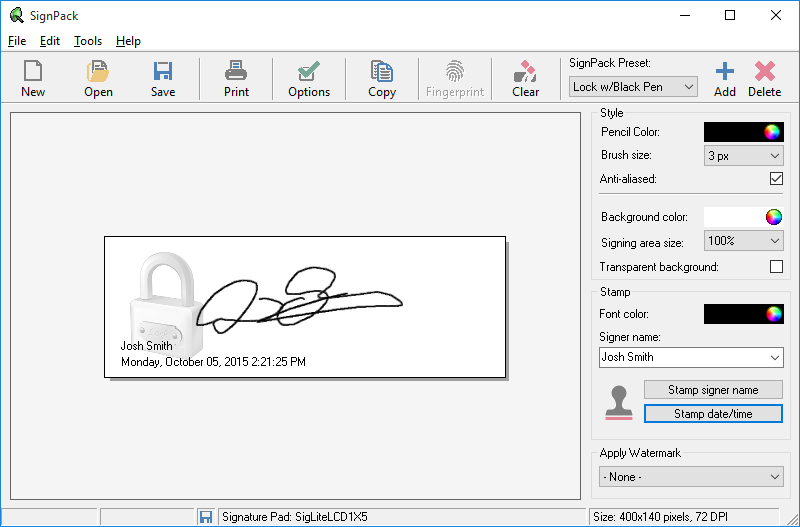Expand the Brush size dropdown

(743, 156)
